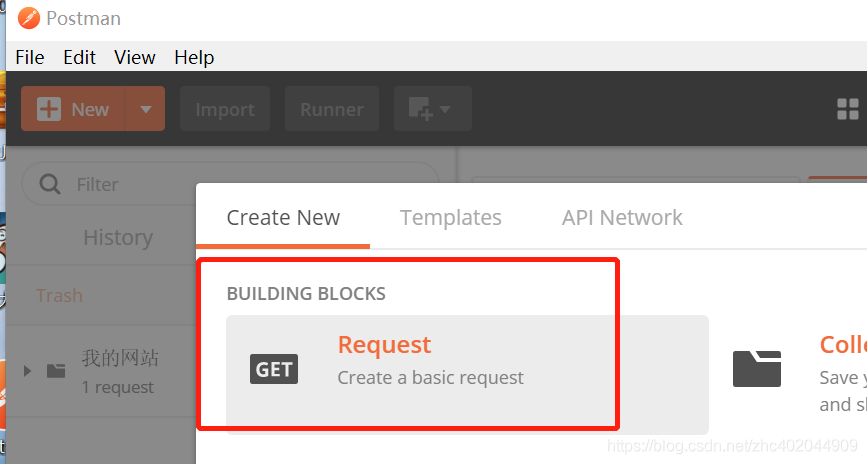Click the new window icon in toolbar
The image size is (867, 464).
click(x=431, y=109)
